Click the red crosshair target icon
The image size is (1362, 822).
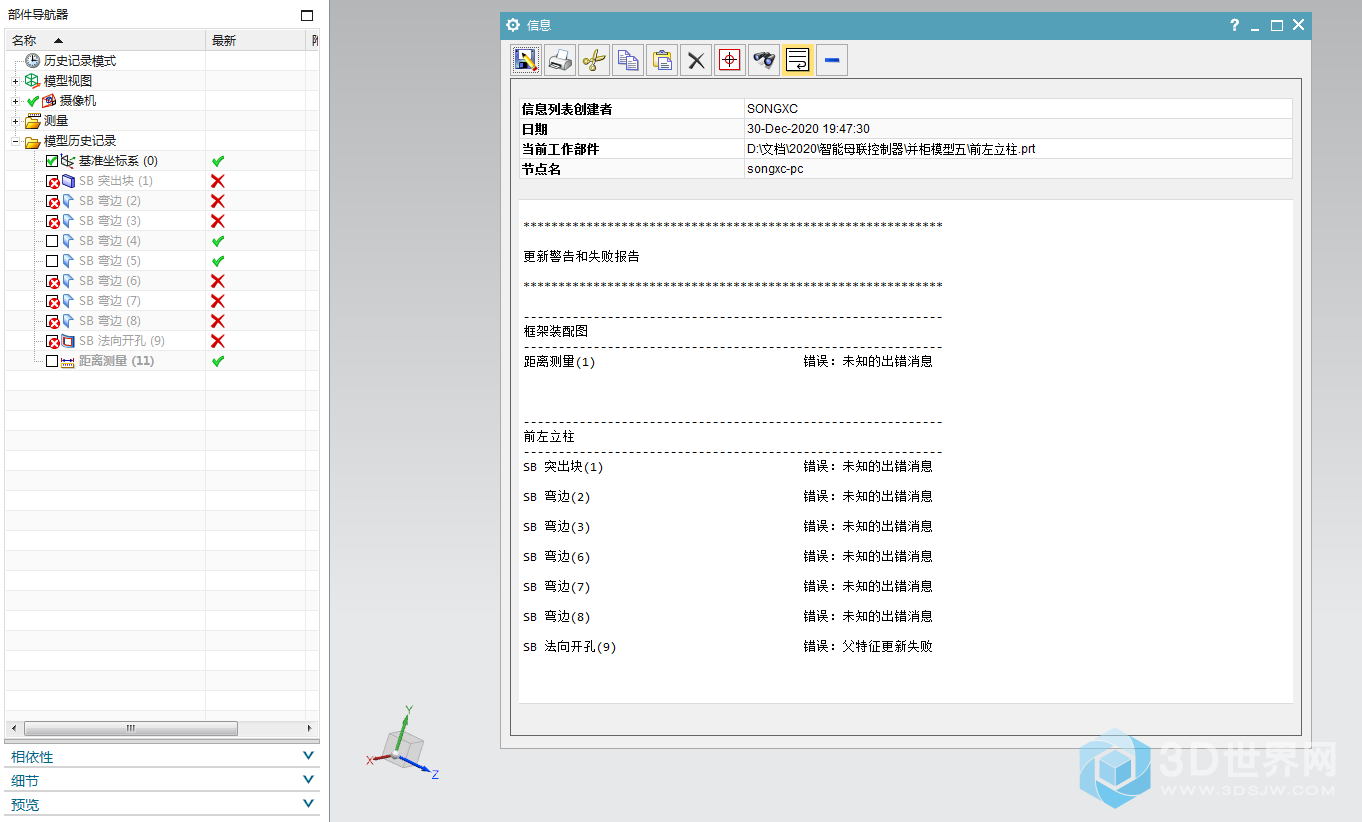coord(730,60)
